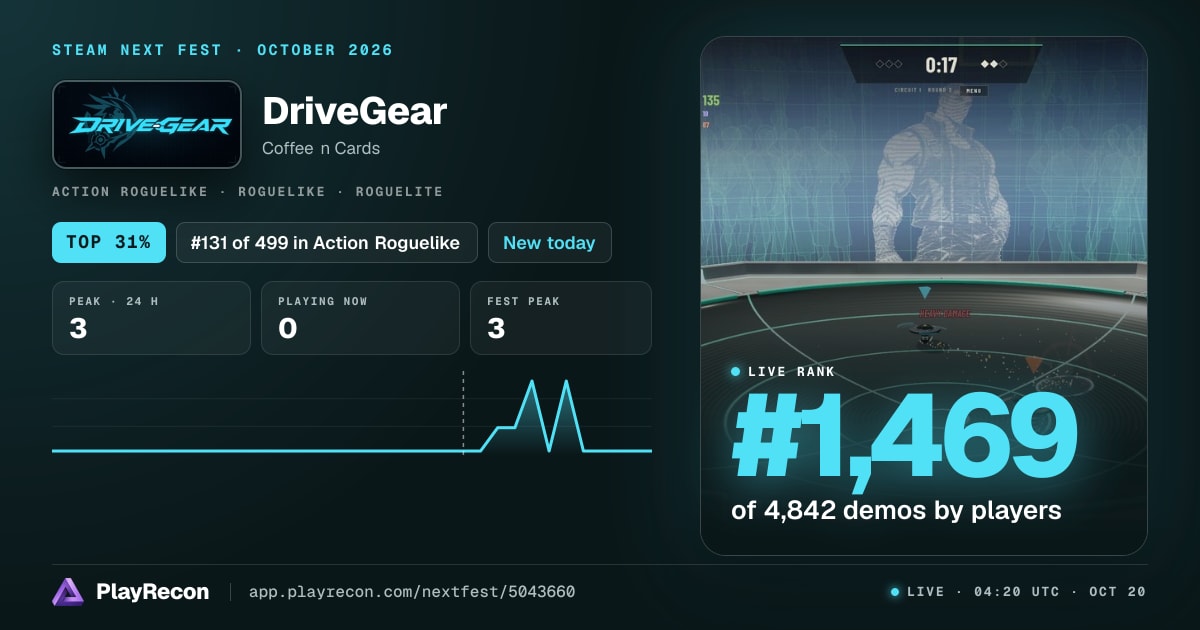Click the ROGUELITE genre tag
This screenshot has height=630, width=1200.
tap(399, 191)
